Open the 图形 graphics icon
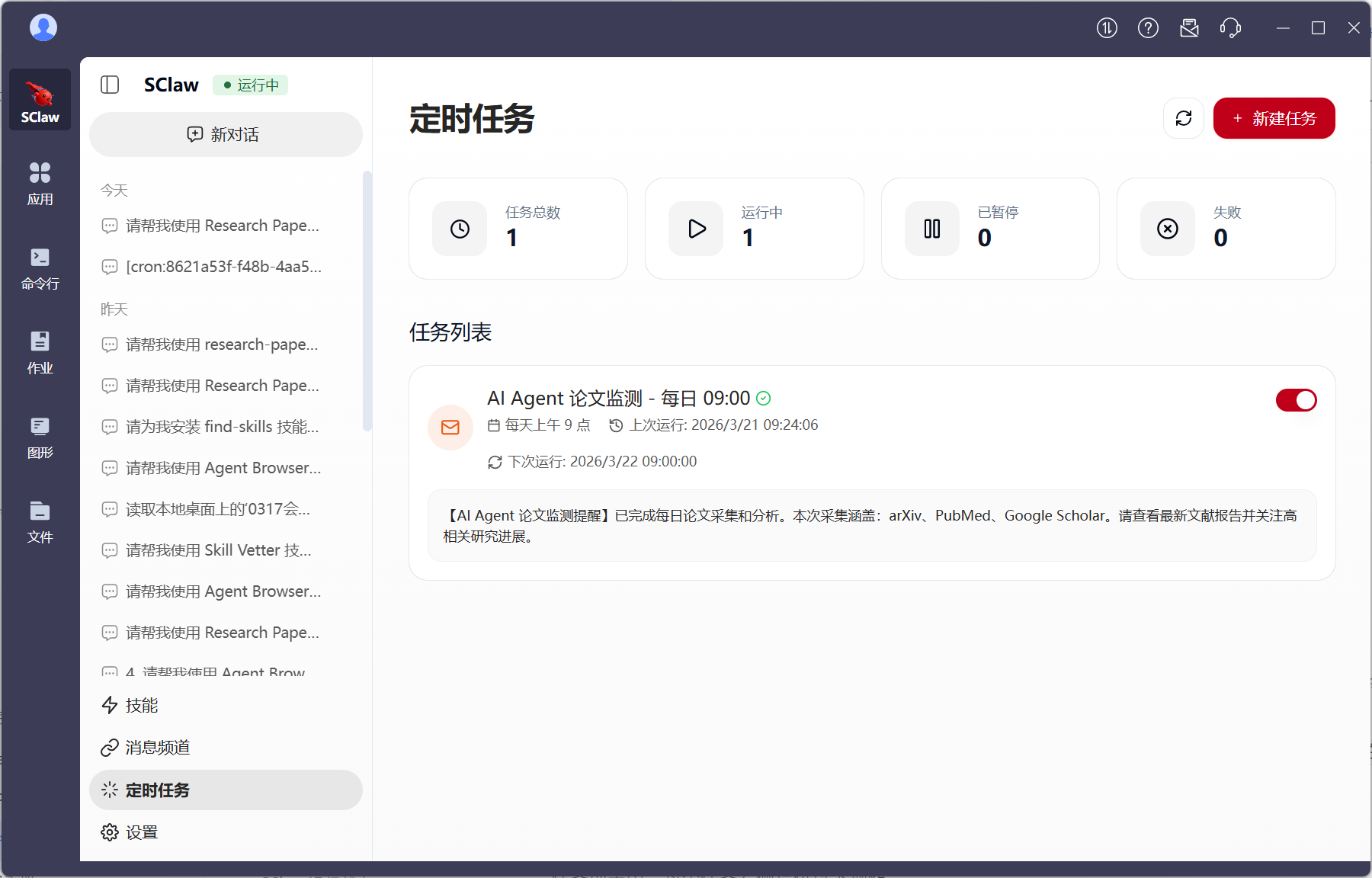This screenshot has width=1372, height=878. point(40,437)
